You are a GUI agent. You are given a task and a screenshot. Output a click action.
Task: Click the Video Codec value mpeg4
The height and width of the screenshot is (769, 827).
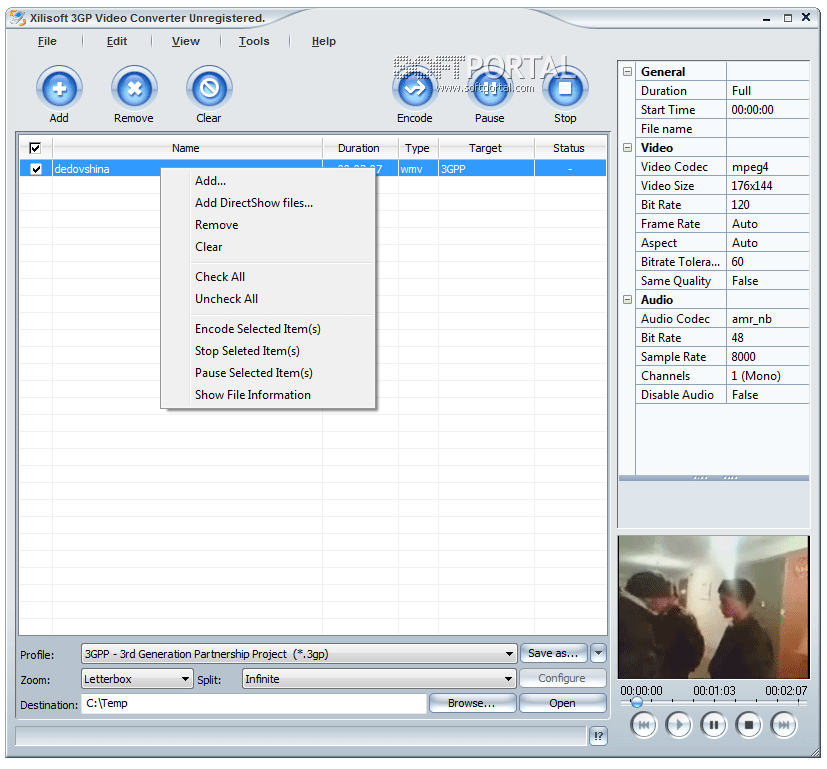(767, 167)
